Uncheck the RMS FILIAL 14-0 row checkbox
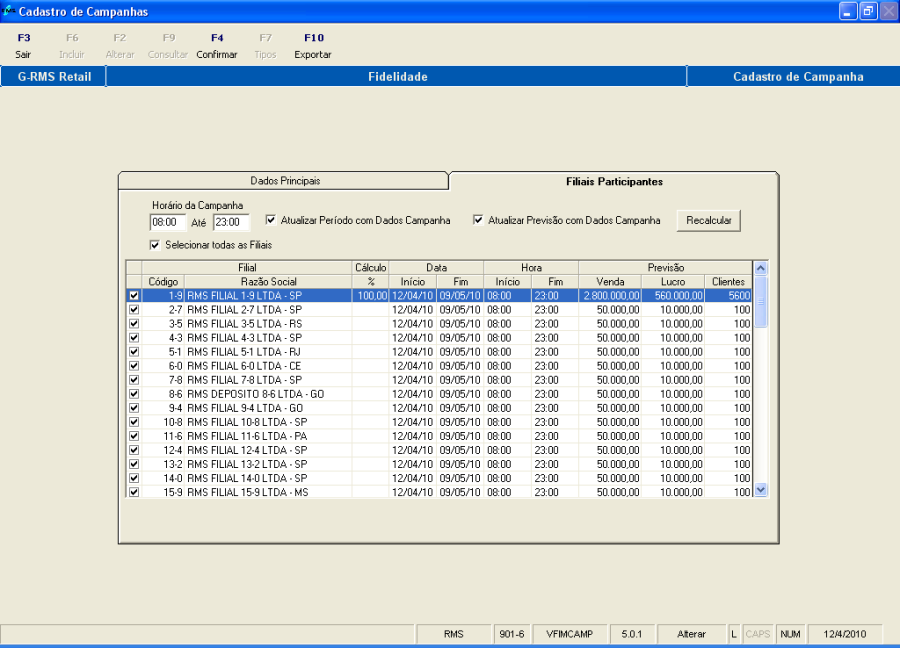900x648 pixels. 134,478
